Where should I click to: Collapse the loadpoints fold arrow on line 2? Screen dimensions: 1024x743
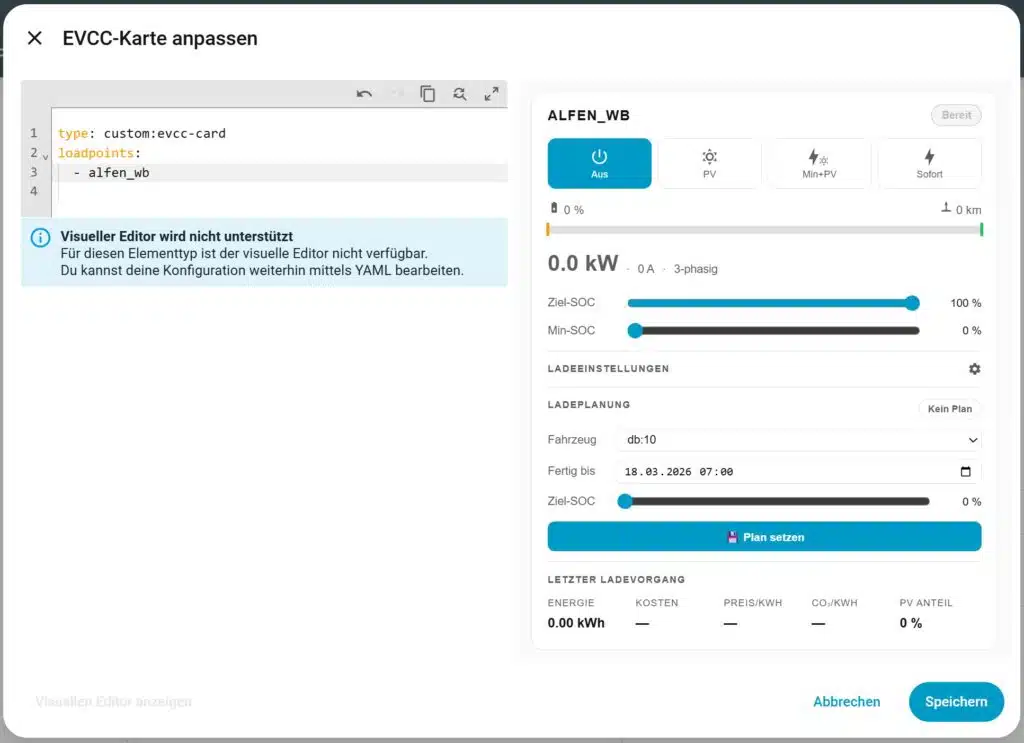46,156
